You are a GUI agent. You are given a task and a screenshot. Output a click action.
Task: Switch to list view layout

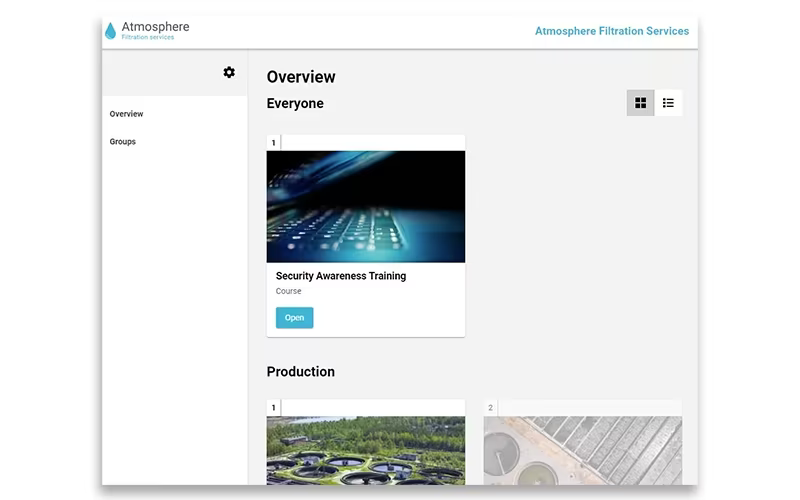click(668, 103)
